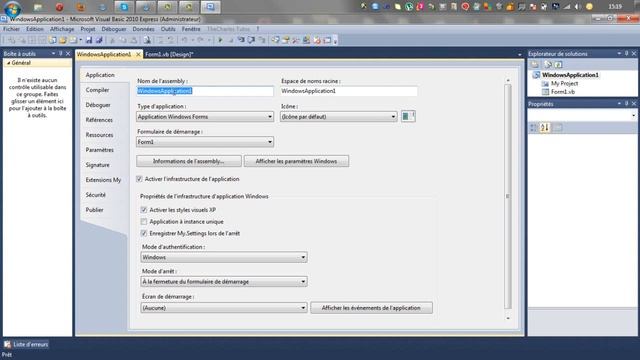Toggle Activer l'infrastructure de l'application checkbox
The image size is (640, 360).
tap(139, 179)
